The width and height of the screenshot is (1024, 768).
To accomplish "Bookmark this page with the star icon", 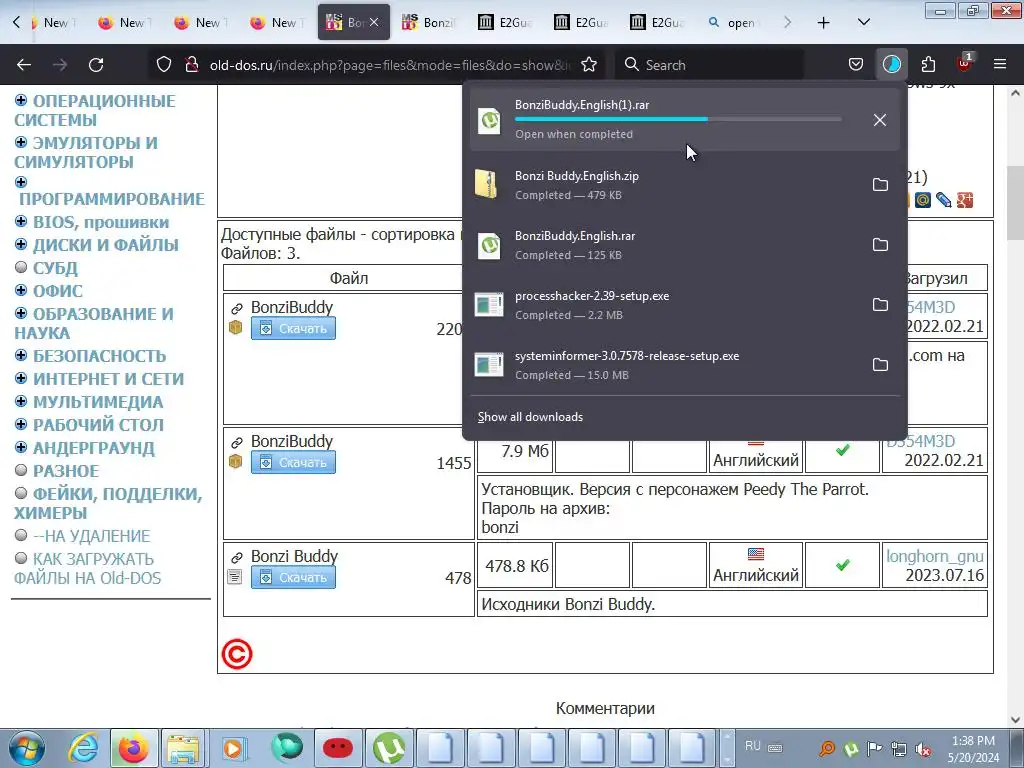I will tap(588, 65).
